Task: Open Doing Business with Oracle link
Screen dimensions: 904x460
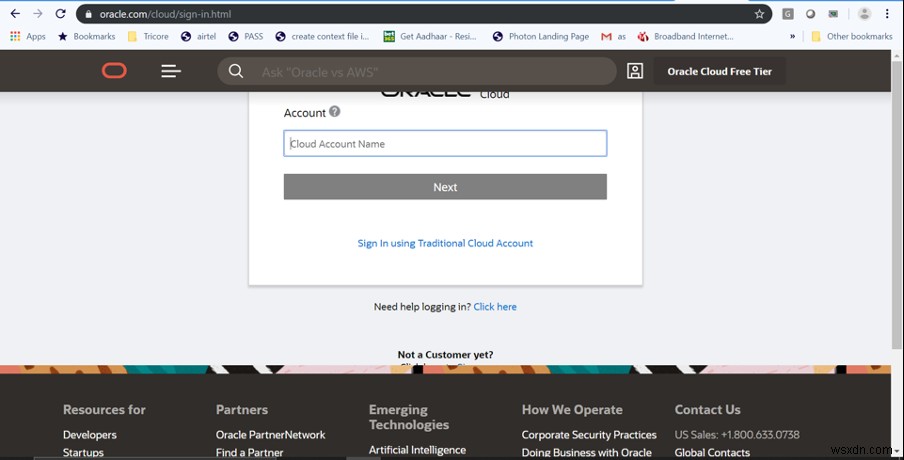Action: coord(587,453)
